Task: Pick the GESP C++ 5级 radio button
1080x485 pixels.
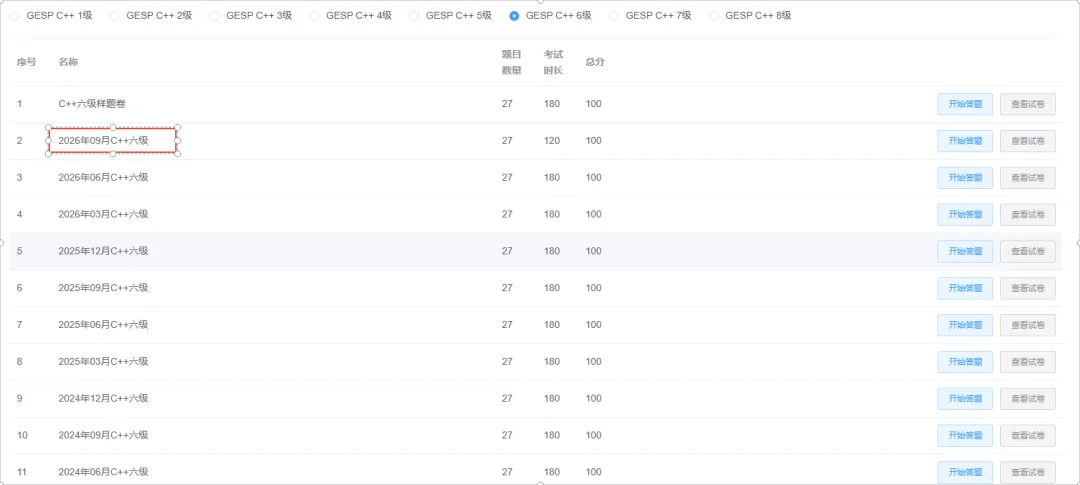Action: pyautogui.click(x=414, y=16)
